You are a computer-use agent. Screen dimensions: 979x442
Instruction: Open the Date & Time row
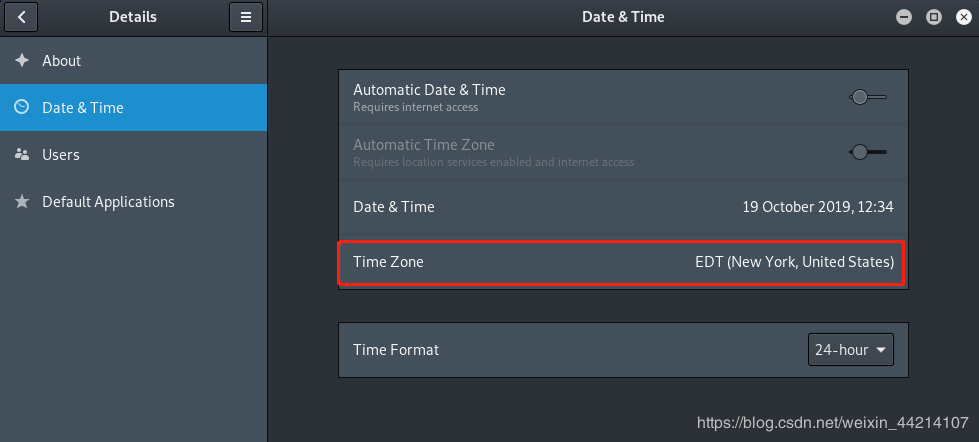tap(394, 207)
